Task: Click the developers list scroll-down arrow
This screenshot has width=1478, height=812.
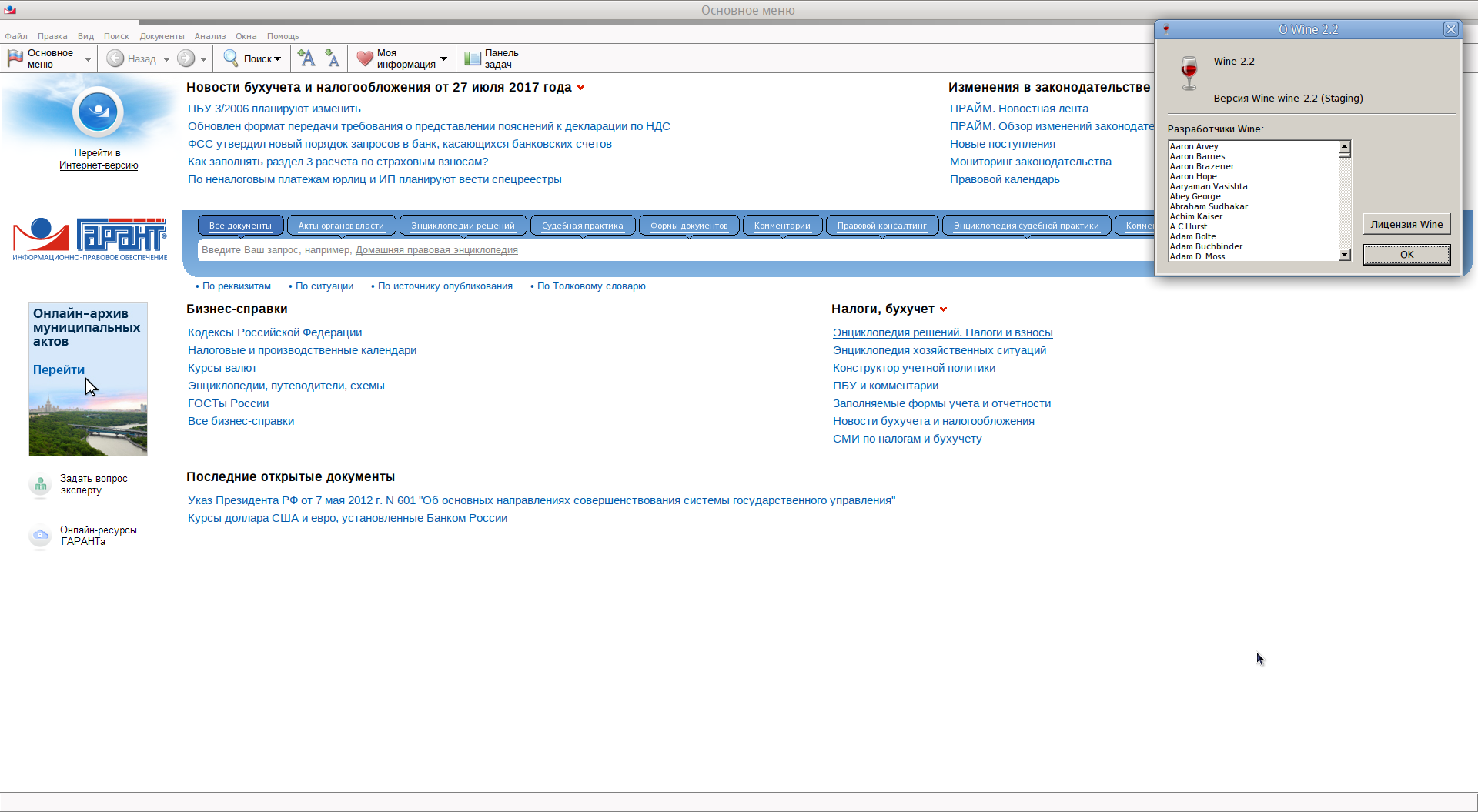Action: click(1345, 255)
